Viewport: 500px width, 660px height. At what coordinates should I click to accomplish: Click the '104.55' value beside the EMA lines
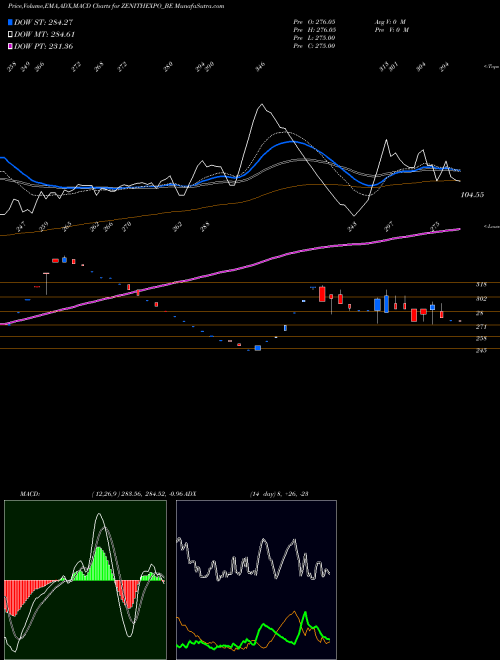(x=472, y=195)
